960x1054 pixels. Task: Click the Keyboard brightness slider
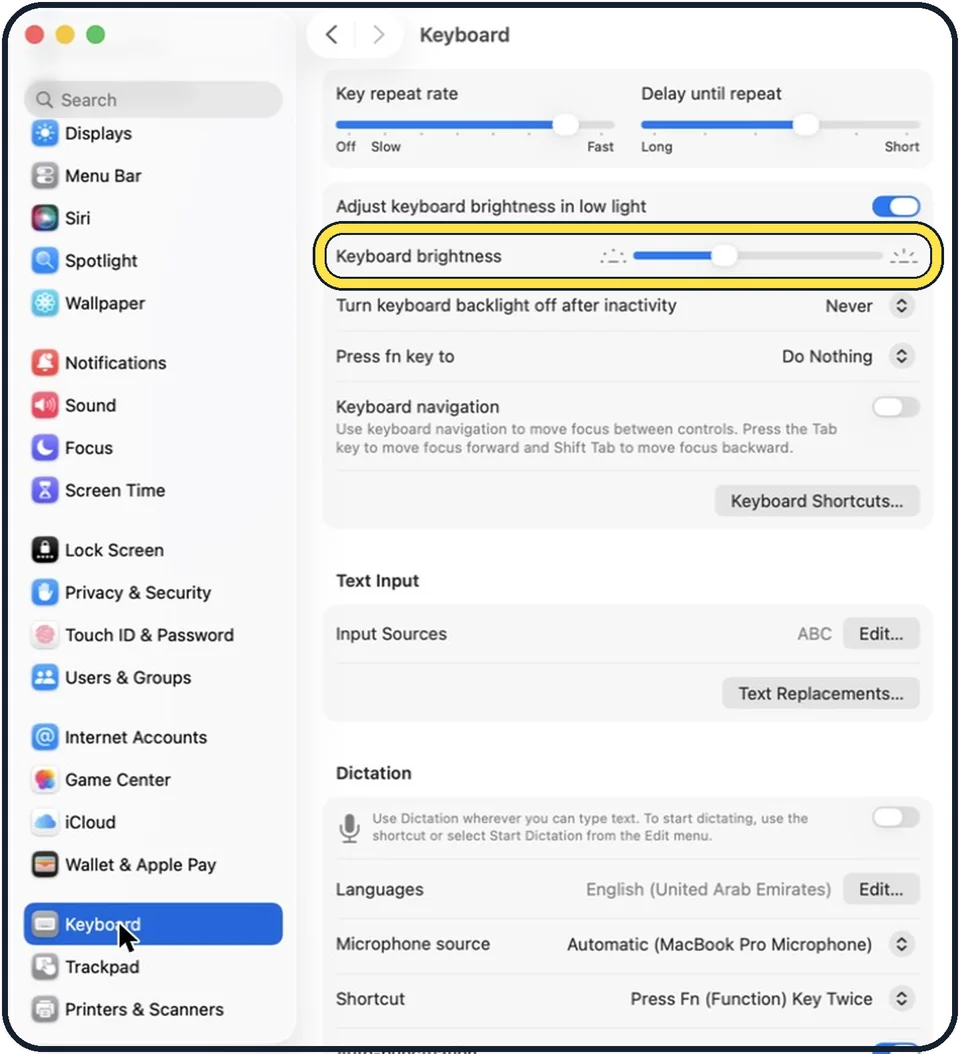click(x=757, y=255)
